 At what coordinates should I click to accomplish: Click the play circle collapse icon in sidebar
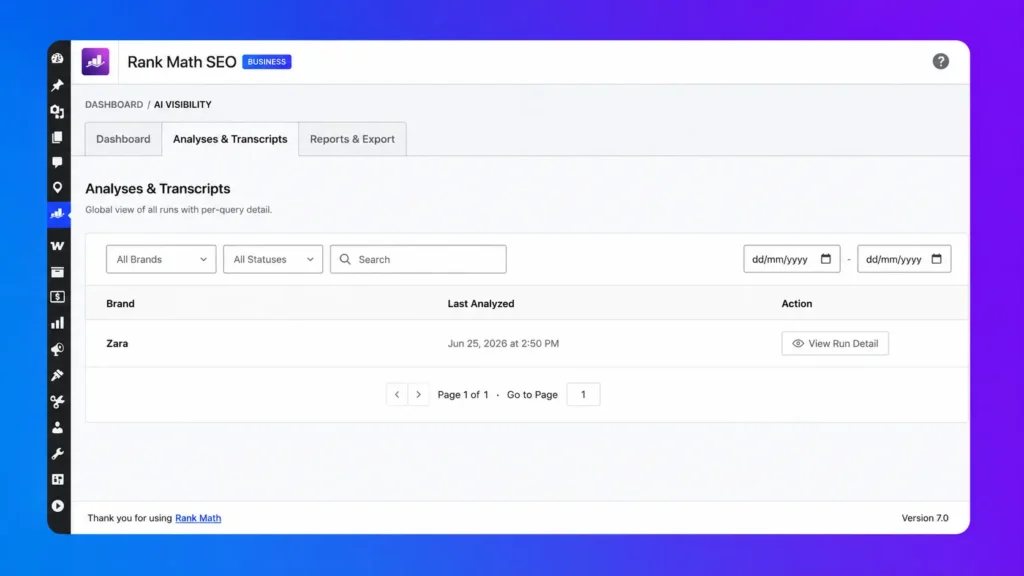click(x=57, y=506)
